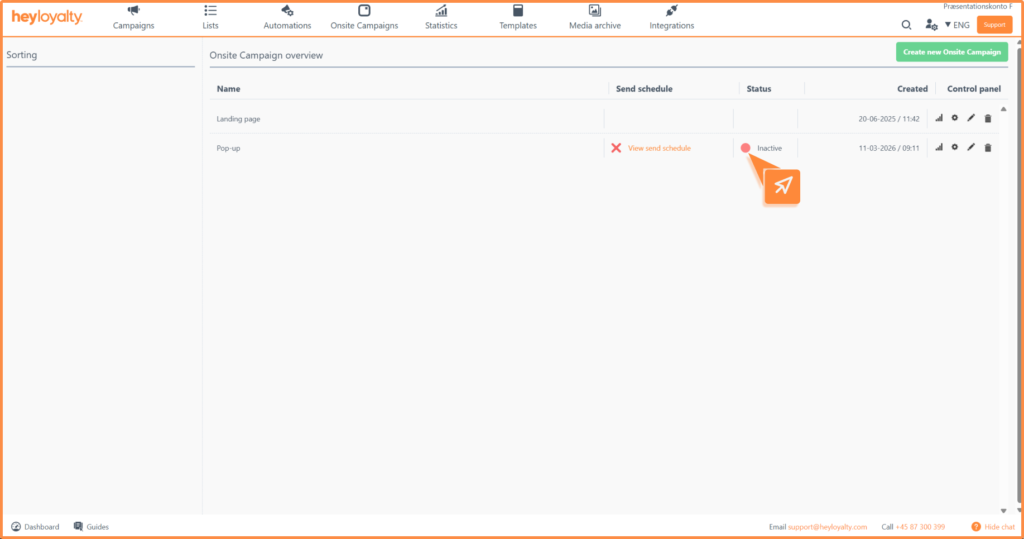The image size is (1024, 539).
Task: Toggle the Pop-up Inactive status indicator
Action: coord(746,148)
